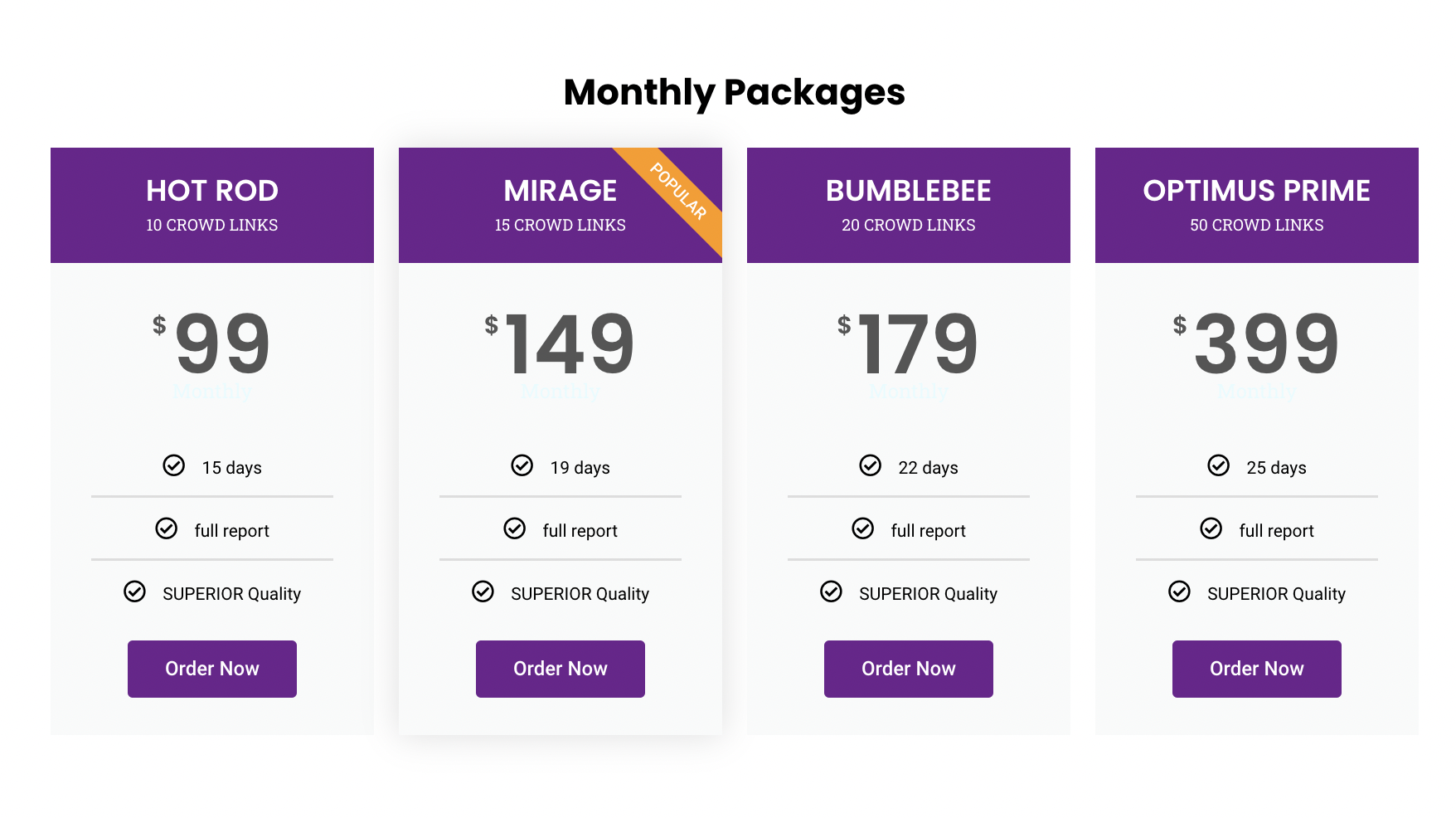Click the $399 price text
The width and height of the screenshot is (1456, 818).
coord(1256,343)
